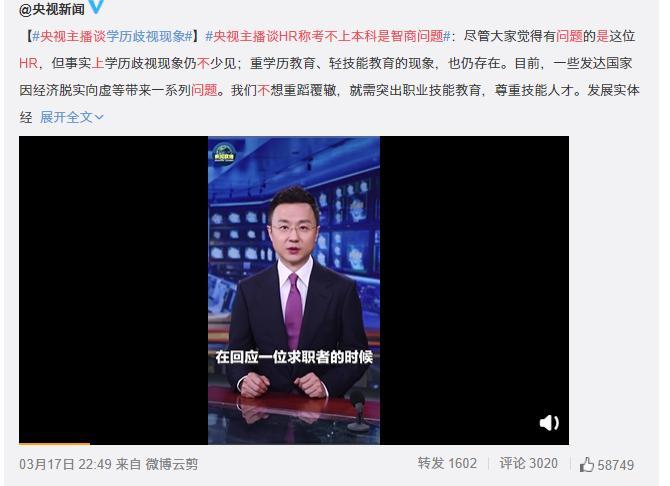Click the blue verified V badge
This screenshot has width=670, height=486.
click(96, 6)
